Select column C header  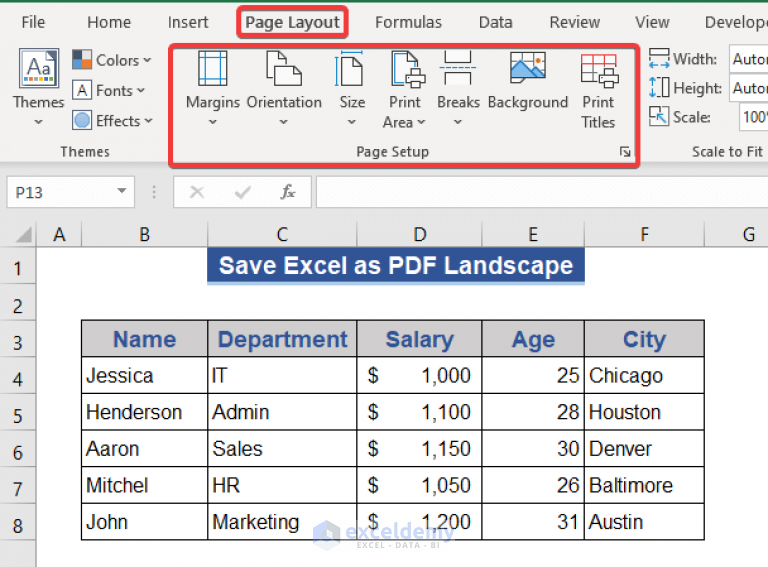pos(282,235)
